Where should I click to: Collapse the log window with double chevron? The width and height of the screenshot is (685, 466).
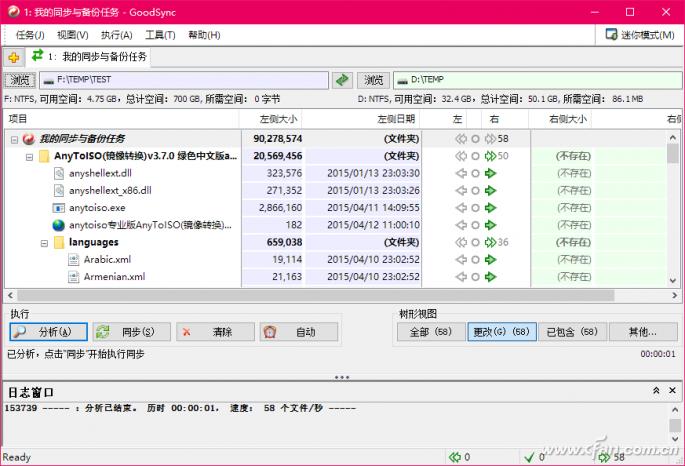pyautogui.click(x=656, y=391)
